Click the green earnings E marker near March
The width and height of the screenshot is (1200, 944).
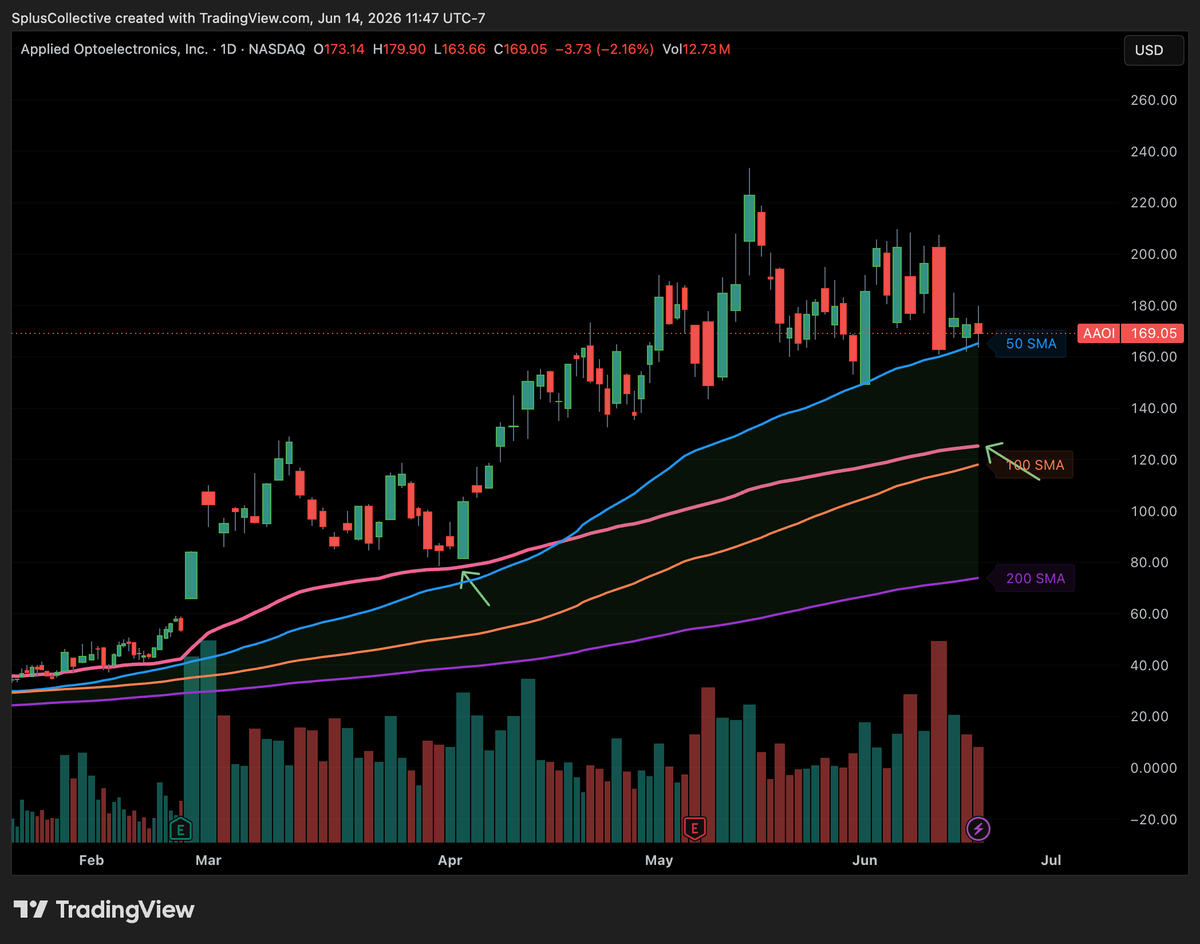pos(181,828)
